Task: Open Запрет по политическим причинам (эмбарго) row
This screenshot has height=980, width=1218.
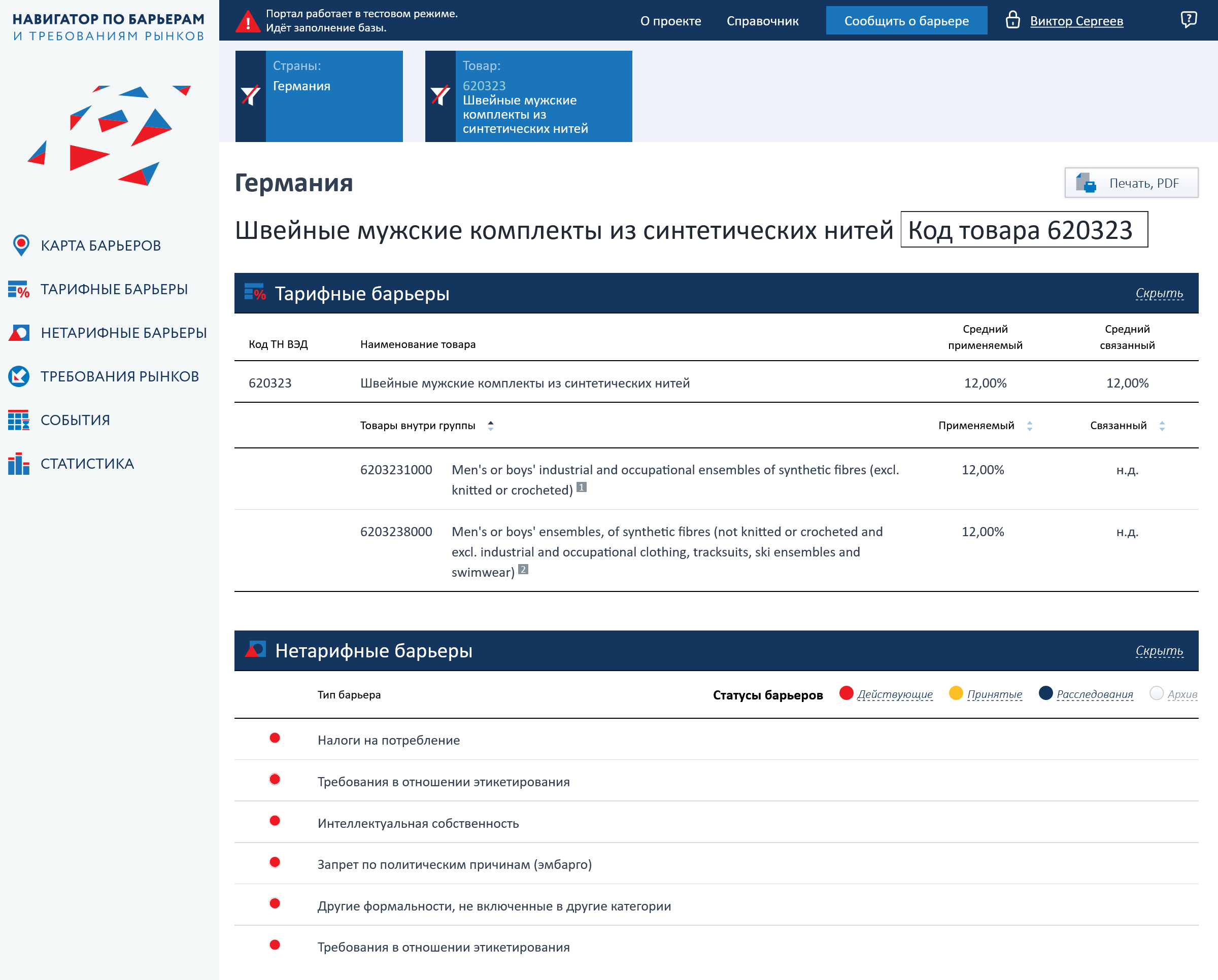Action: point(717,864)
